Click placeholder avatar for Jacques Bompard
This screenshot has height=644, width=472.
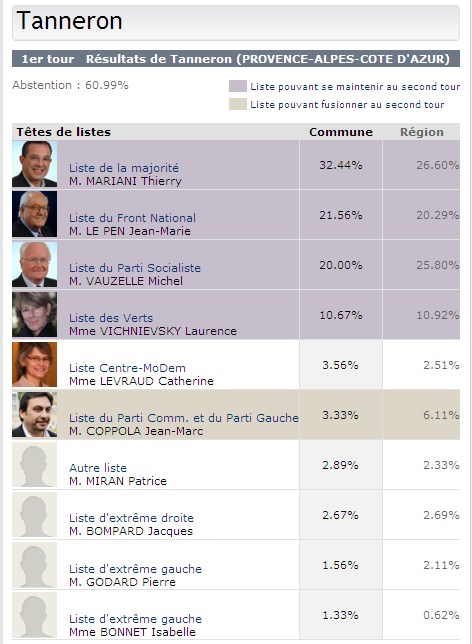(x=35, y=515)
